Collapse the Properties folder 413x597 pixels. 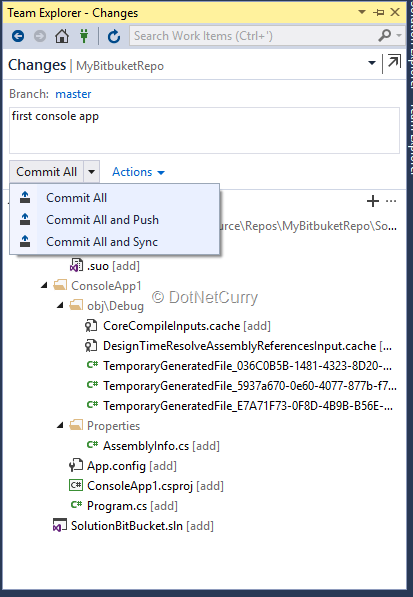pyautogui.click(x=60, y=425)
